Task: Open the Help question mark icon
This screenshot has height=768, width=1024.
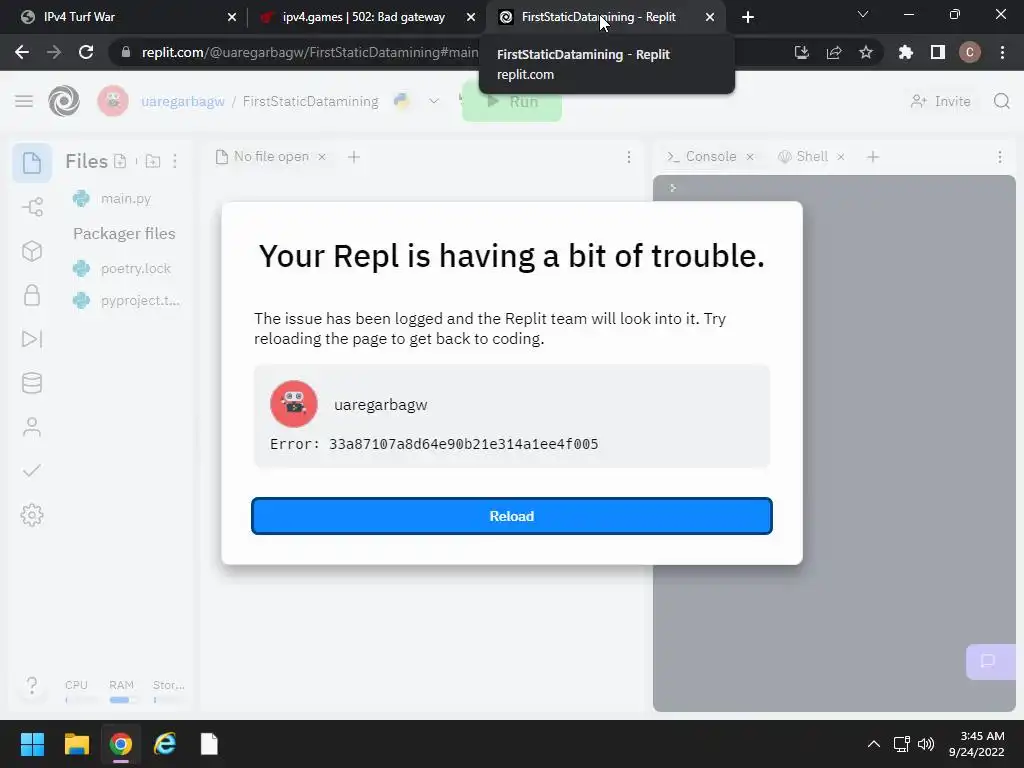Action: [32, 685]
